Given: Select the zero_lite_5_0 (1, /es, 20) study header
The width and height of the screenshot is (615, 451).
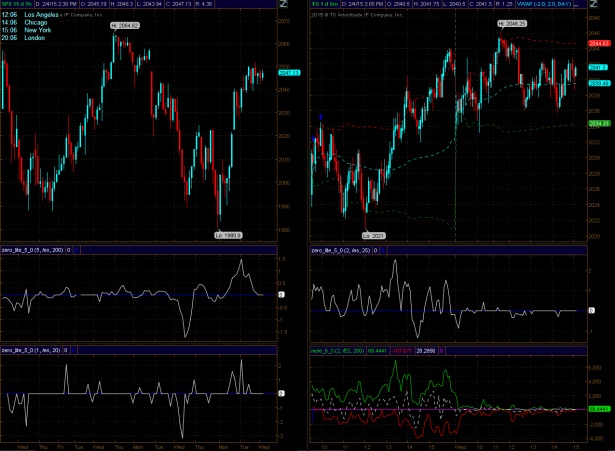Looking at the screenshot, I should click(x=31, y=350).
